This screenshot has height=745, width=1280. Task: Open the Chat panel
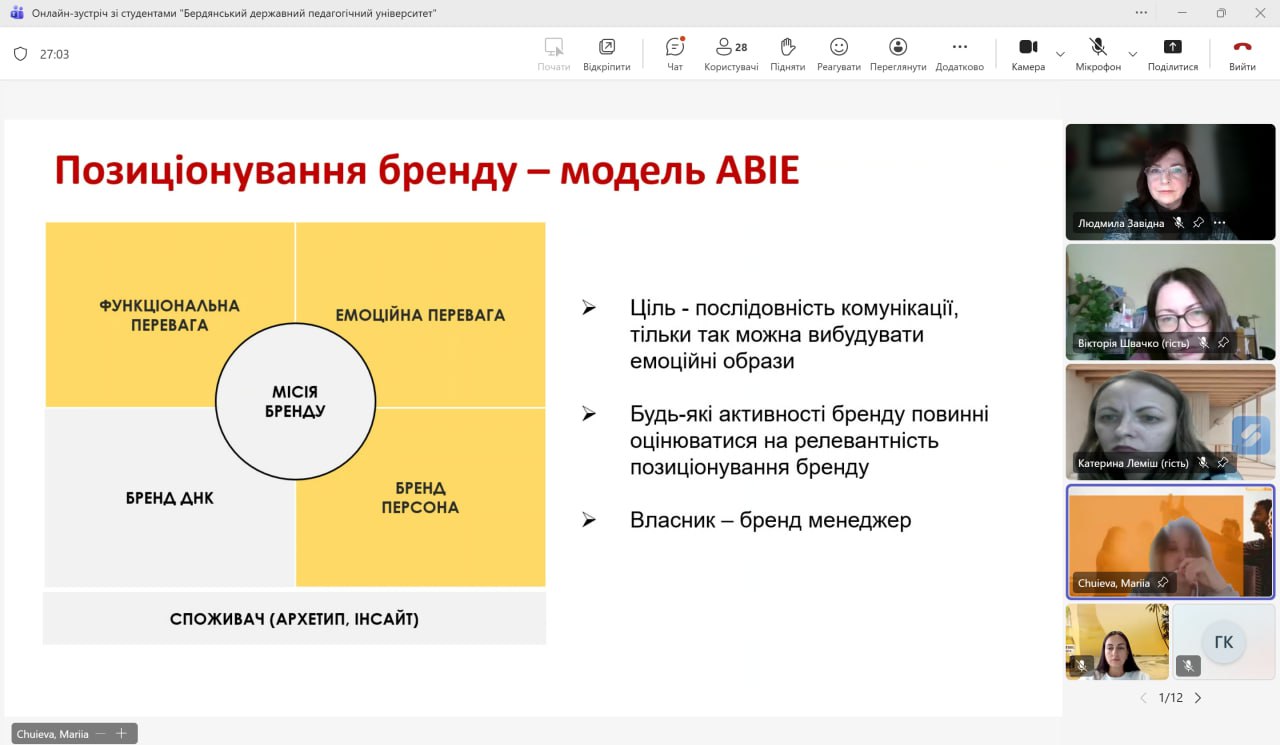675,54
